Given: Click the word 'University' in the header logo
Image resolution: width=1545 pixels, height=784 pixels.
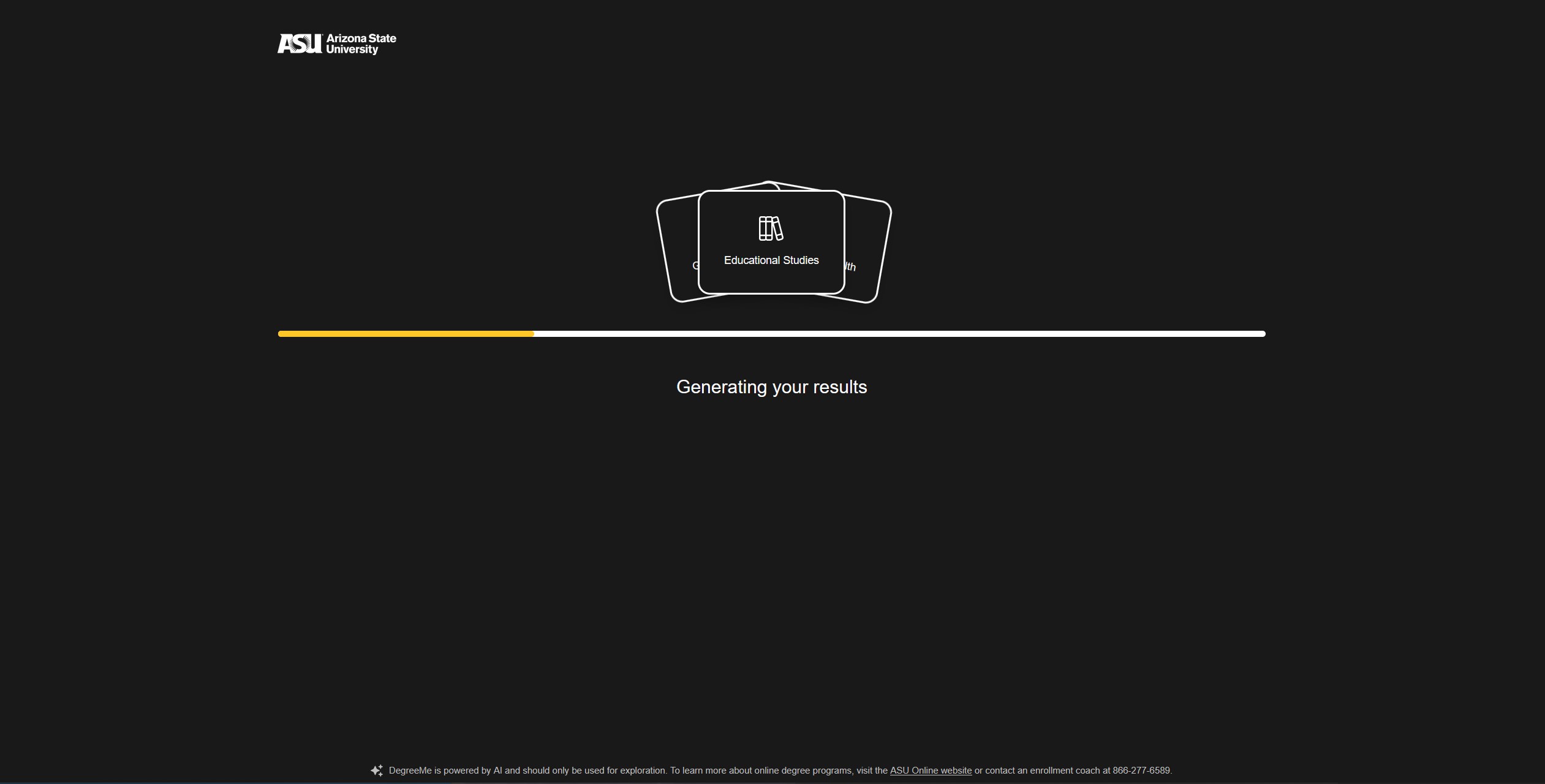Looking at the screenshot, I should 352,50.
